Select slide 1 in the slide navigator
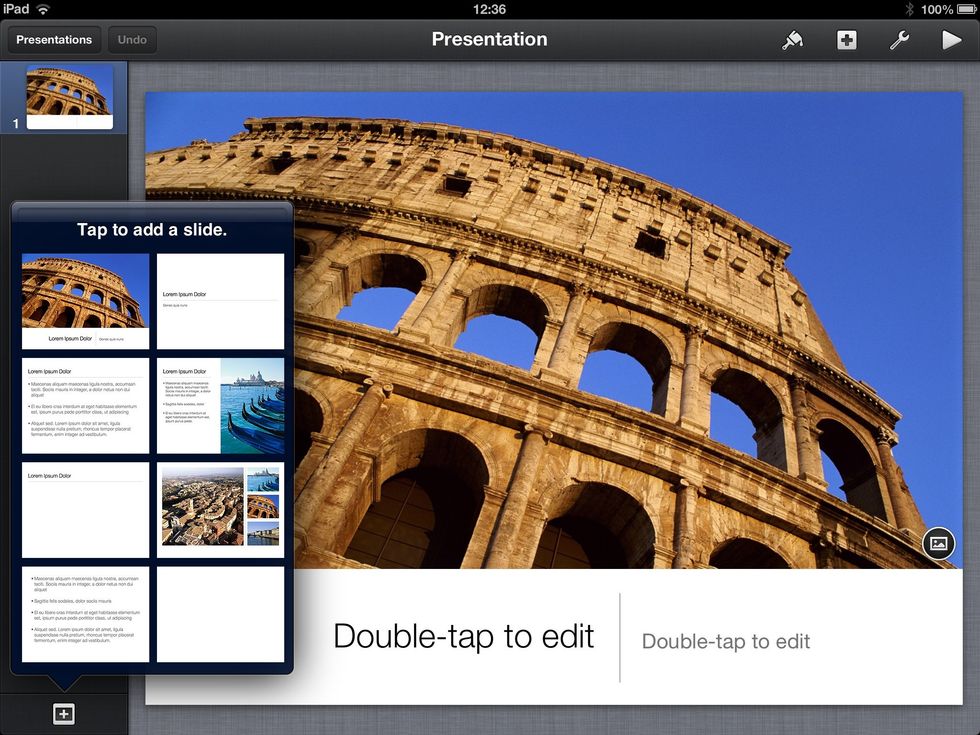Image resolution: width=980 pixels, height=735 pixels. (70, 94)
